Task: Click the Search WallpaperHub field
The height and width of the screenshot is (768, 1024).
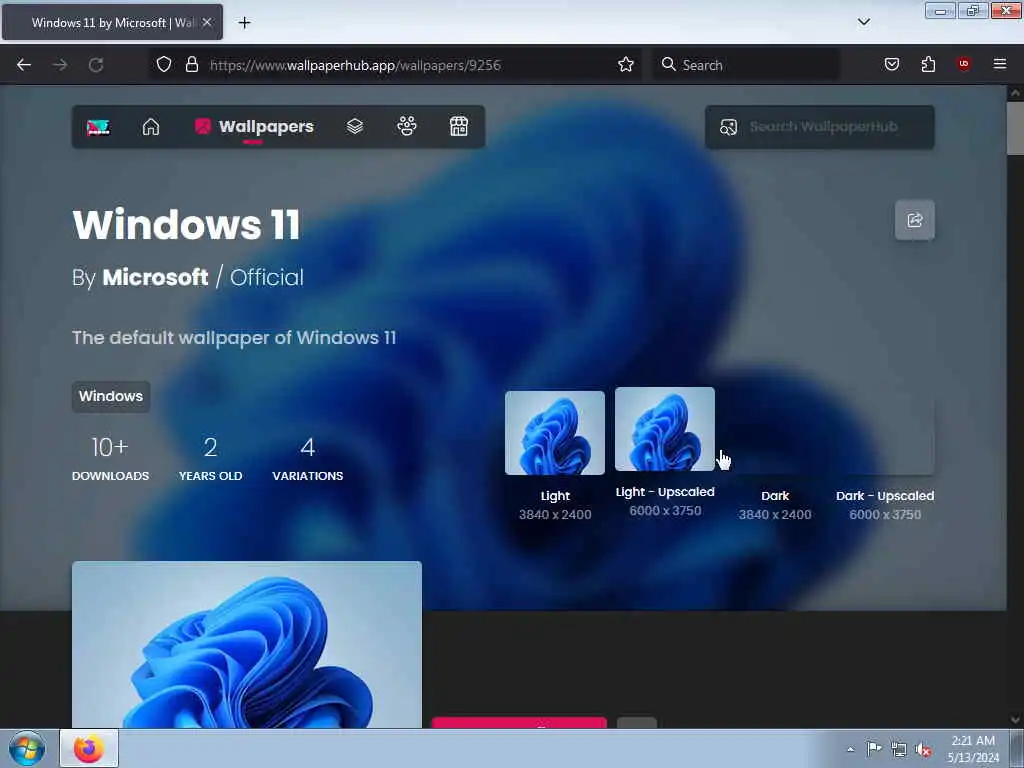Action: [x=820, y=127]
